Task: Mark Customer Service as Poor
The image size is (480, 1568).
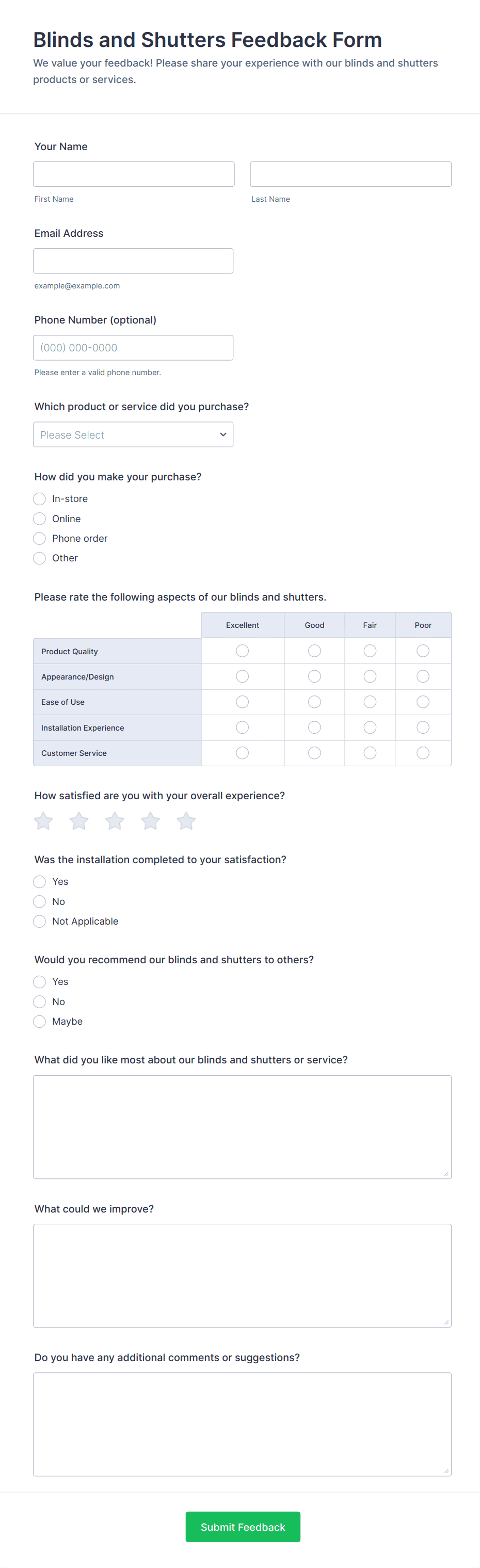Action: click(423, 753)
